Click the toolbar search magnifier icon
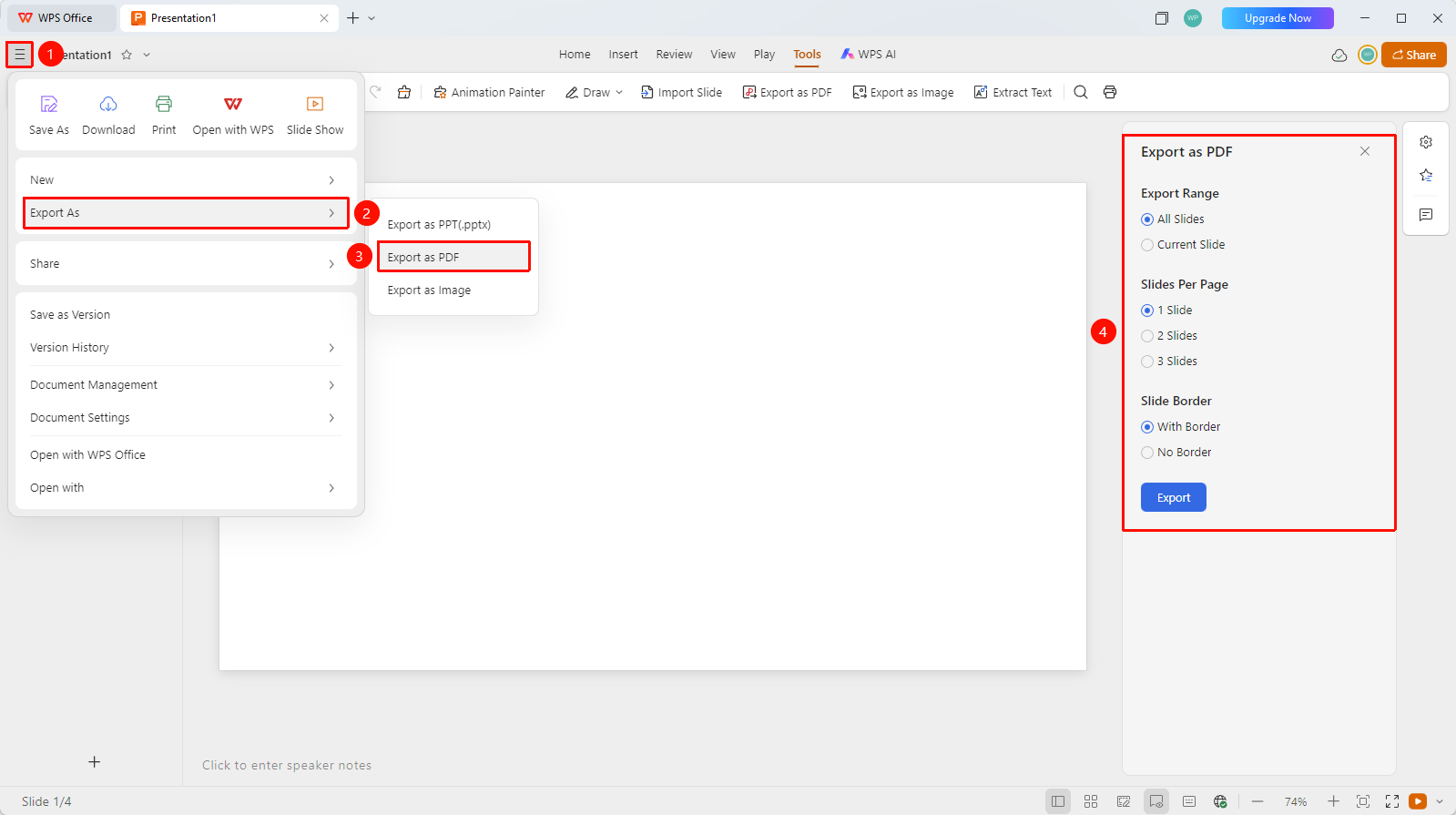This screenshot has height=815, width=1456. click(1081, 92)
